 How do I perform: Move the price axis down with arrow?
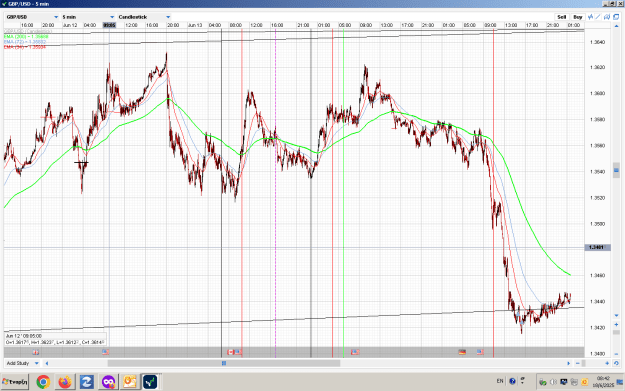616,316
